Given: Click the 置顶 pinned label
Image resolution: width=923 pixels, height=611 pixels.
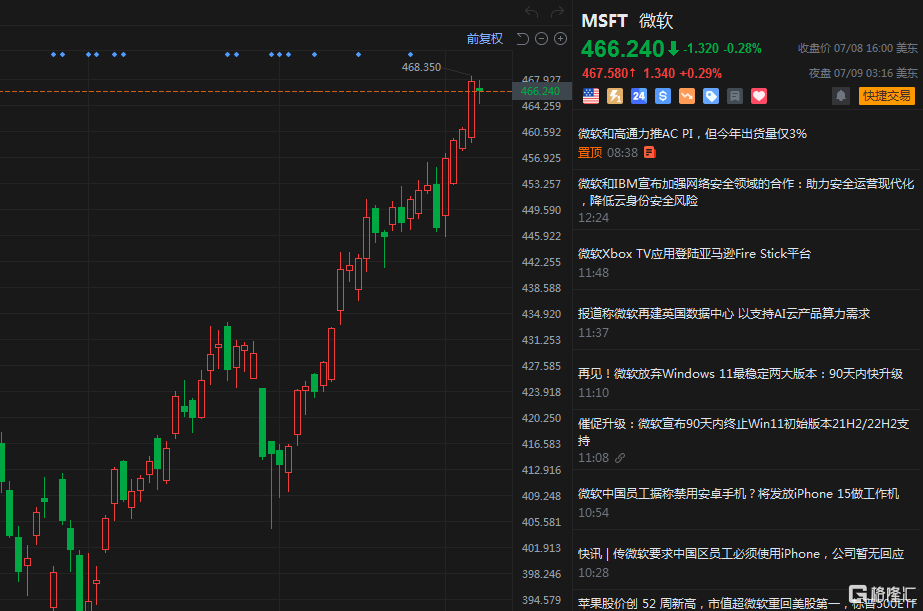Looking at the screenshot, I should [x=590, y=152].
